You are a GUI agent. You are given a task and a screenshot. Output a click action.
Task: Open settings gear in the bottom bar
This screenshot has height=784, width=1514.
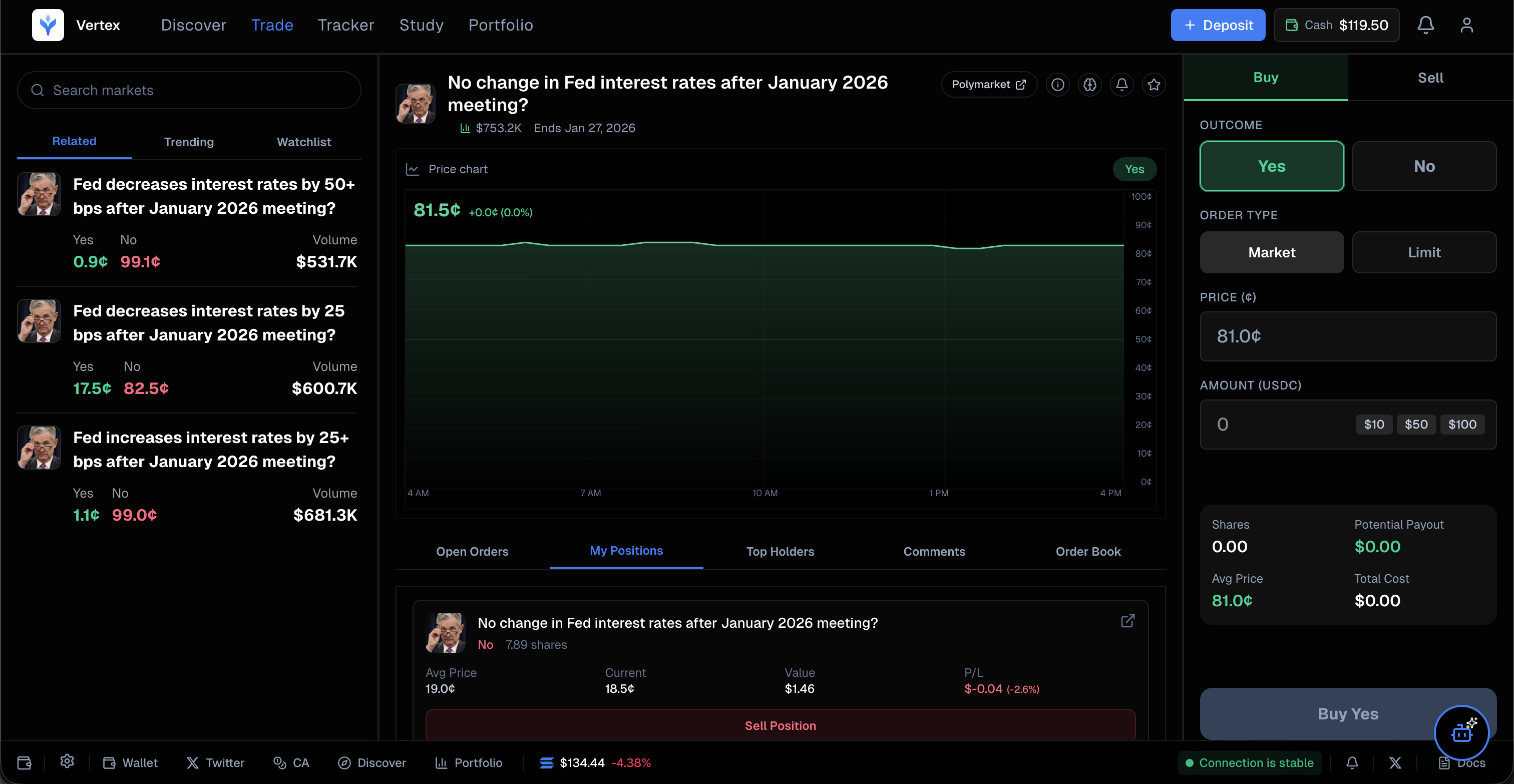pyautogui.click(x=67, y=761)
